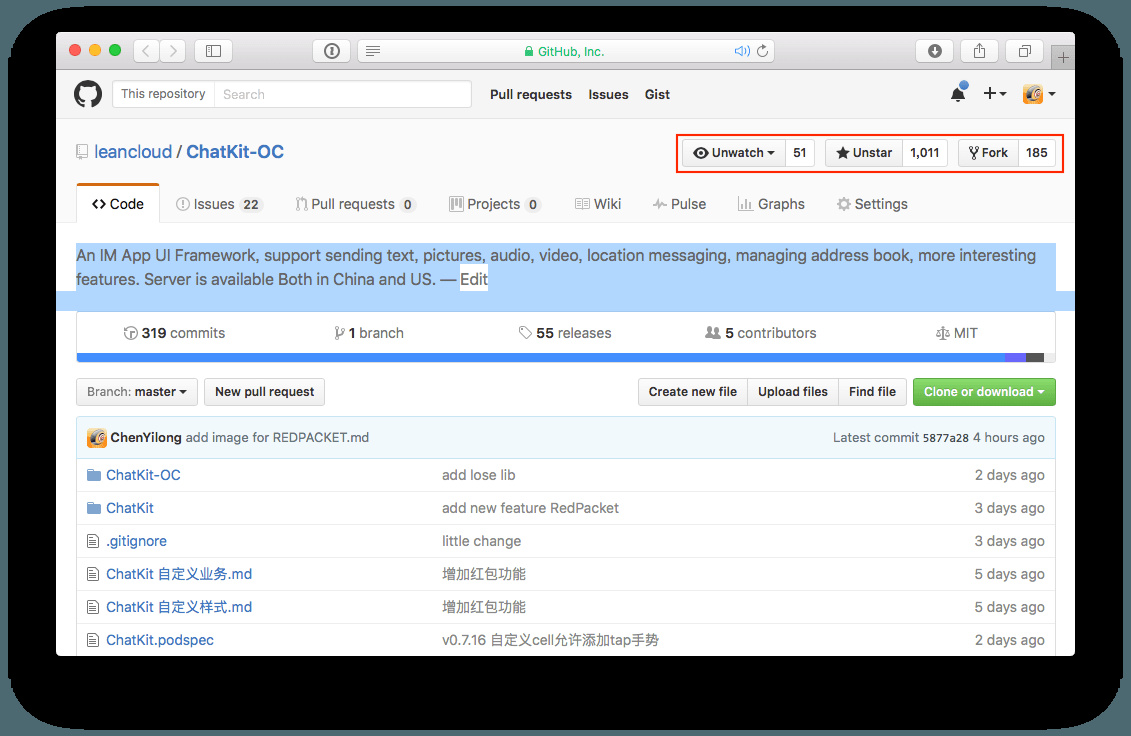View the 185 forks count
Screen dimensions: 1131x736
point(1037,153)
